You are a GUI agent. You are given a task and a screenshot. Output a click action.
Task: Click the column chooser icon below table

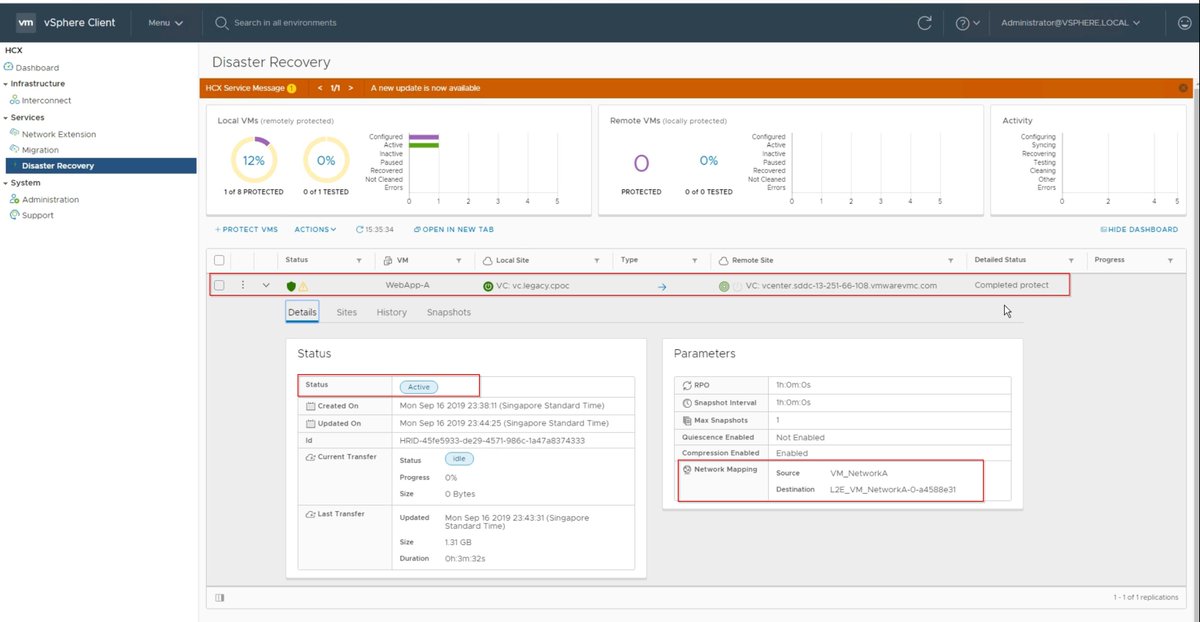tap(220, 597)
